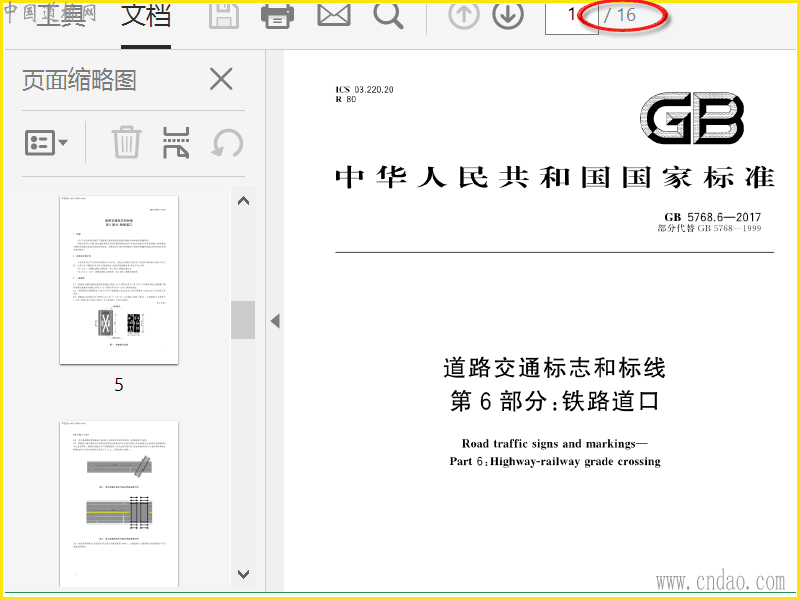Send document via the envelope icon
Screen dimensions: 800x600
pos(334,14)
